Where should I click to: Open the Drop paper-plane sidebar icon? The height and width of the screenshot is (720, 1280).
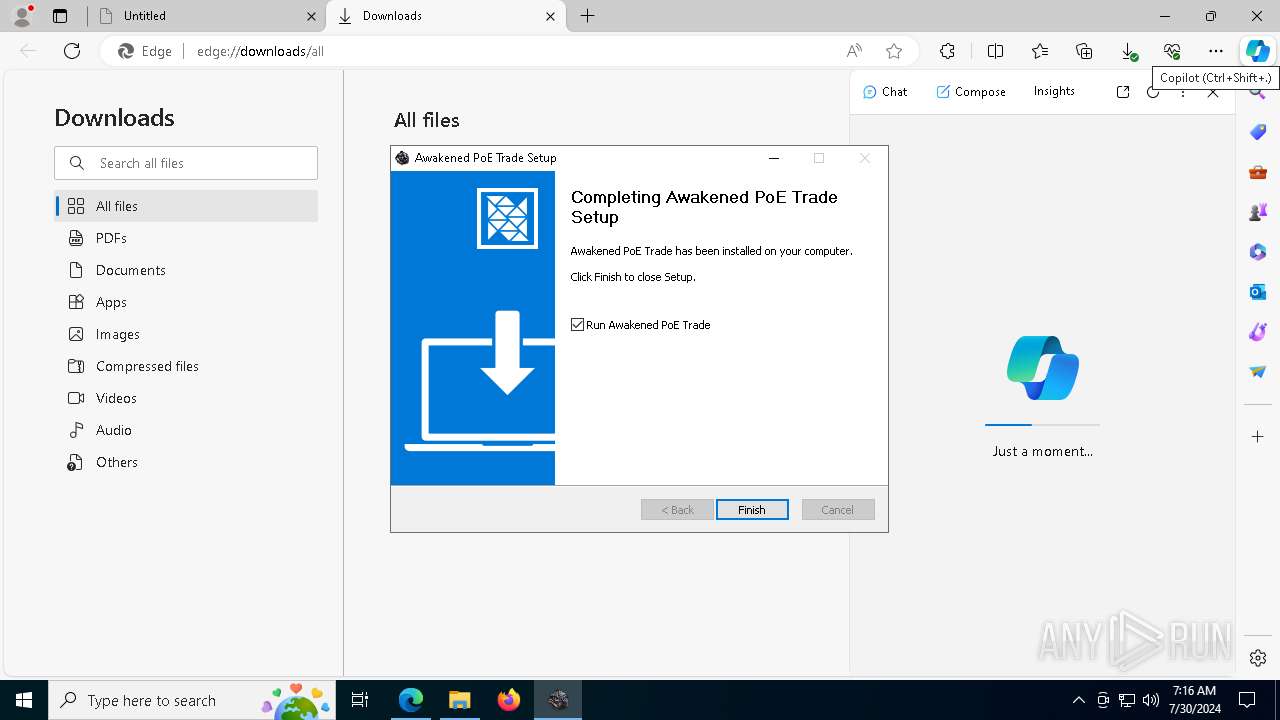pyautogui.click(x=1258, y=372)
